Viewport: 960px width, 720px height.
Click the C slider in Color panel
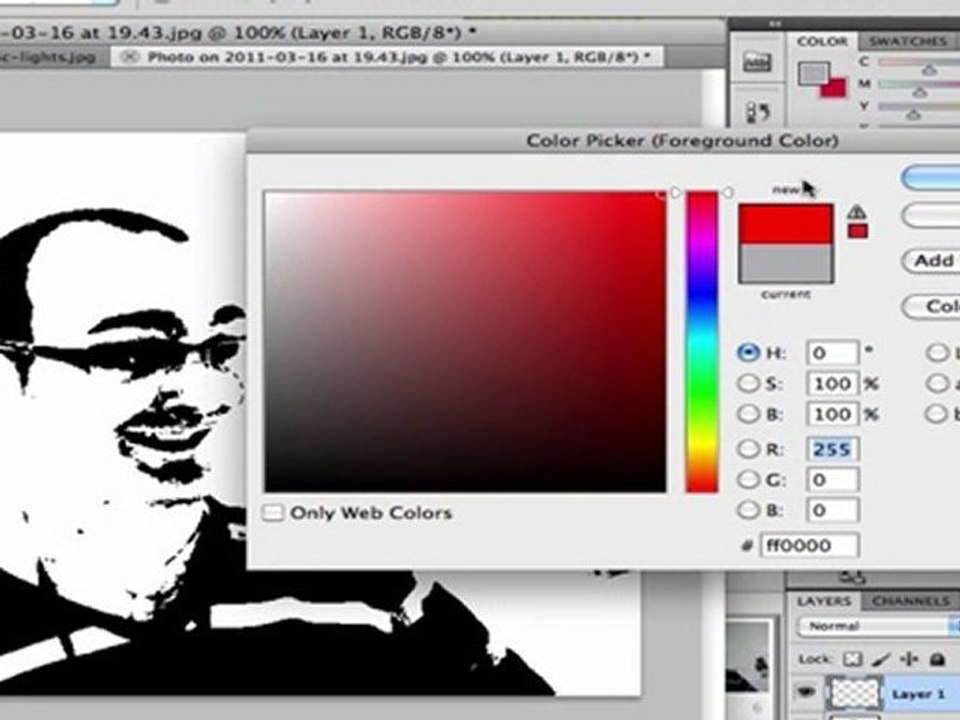[918, 64]
